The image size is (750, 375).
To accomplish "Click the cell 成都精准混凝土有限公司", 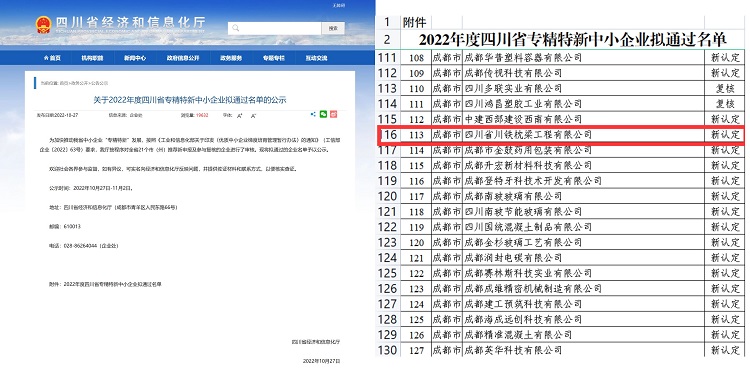I will click(x=583, y=335).
